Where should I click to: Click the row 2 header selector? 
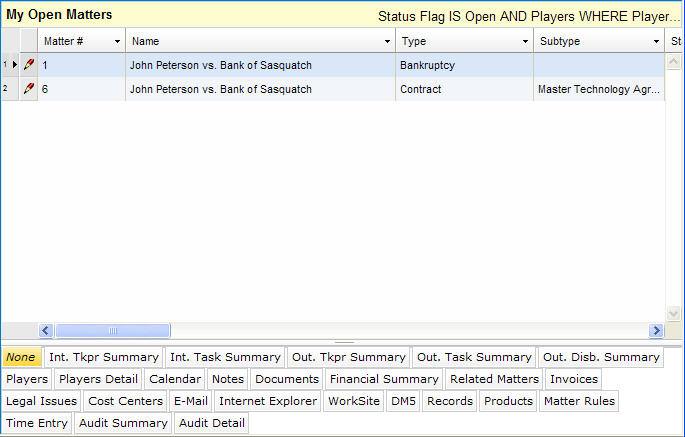(10, 89)
